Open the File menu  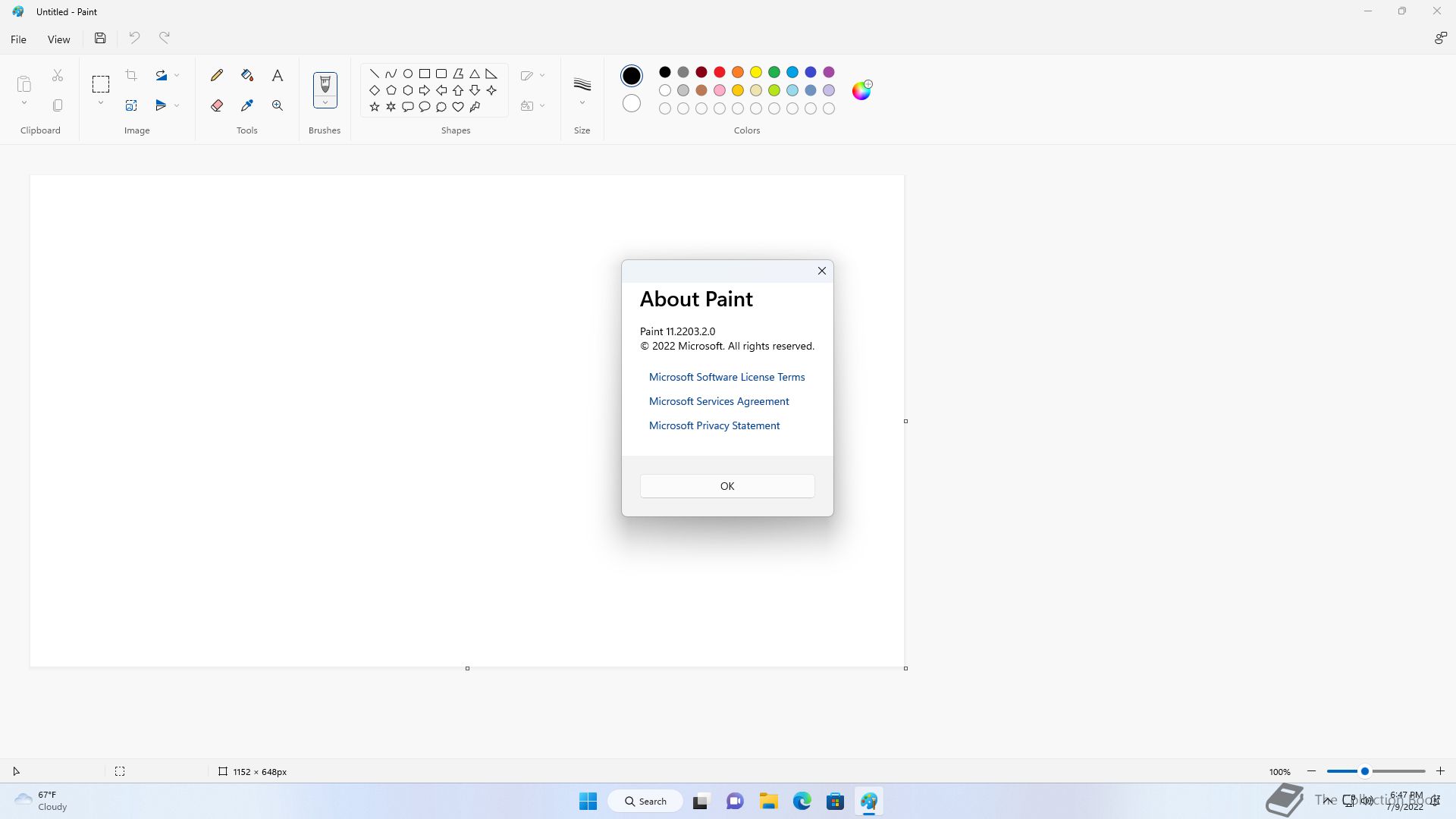click(18, 39)
